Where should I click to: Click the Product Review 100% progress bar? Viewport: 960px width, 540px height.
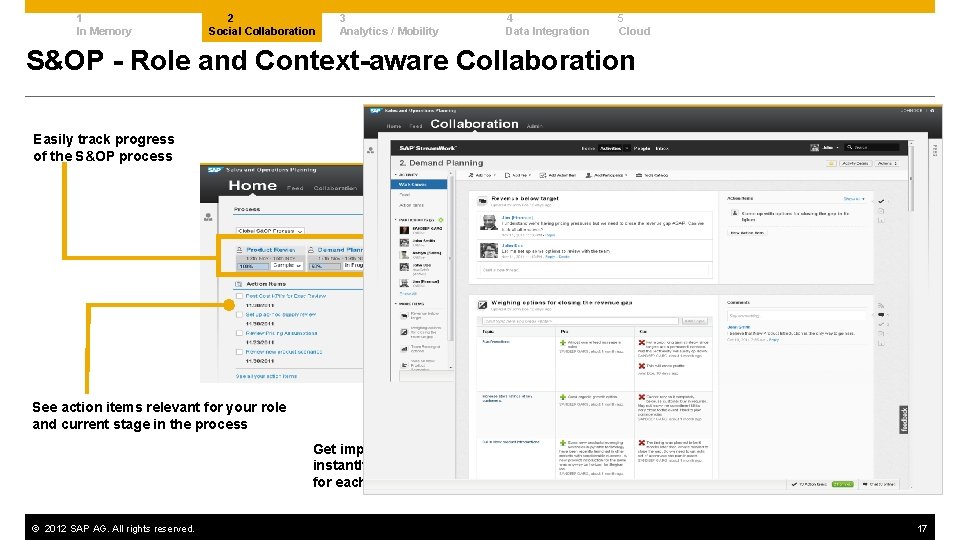click(x=252, y=266)
